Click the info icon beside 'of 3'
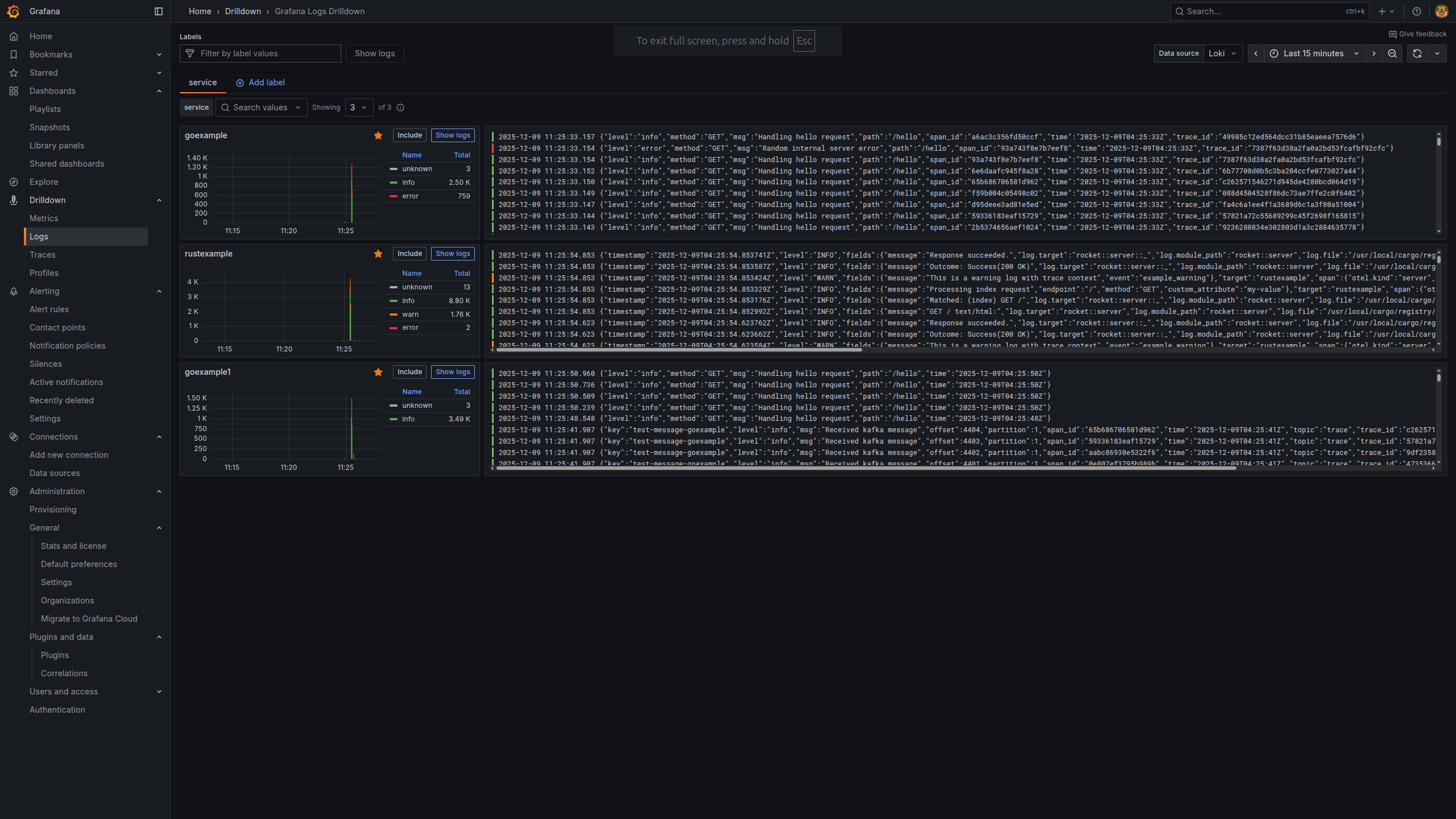 tap(400, 107)
